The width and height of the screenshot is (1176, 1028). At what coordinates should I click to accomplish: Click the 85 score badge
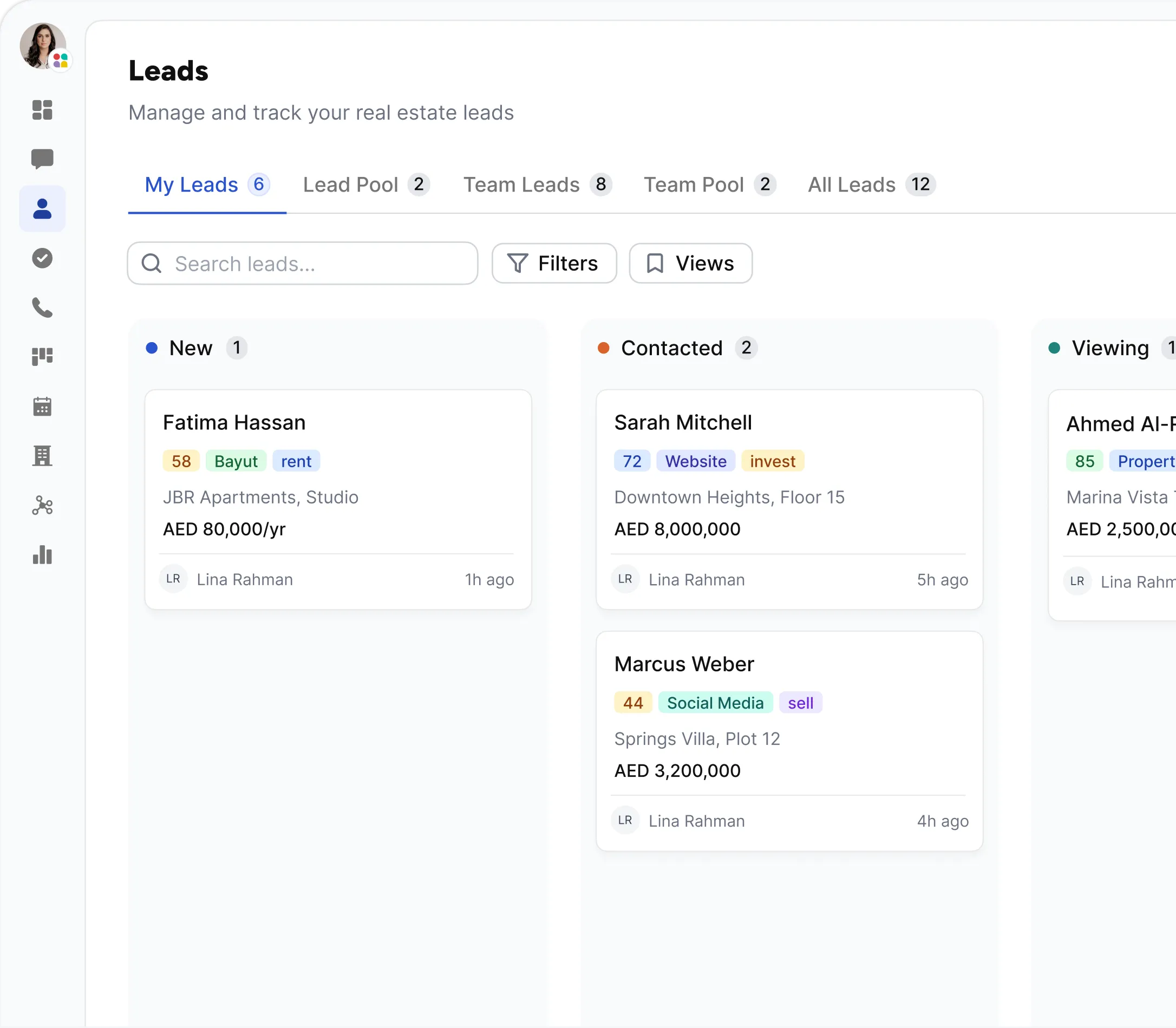point(1085,461)
